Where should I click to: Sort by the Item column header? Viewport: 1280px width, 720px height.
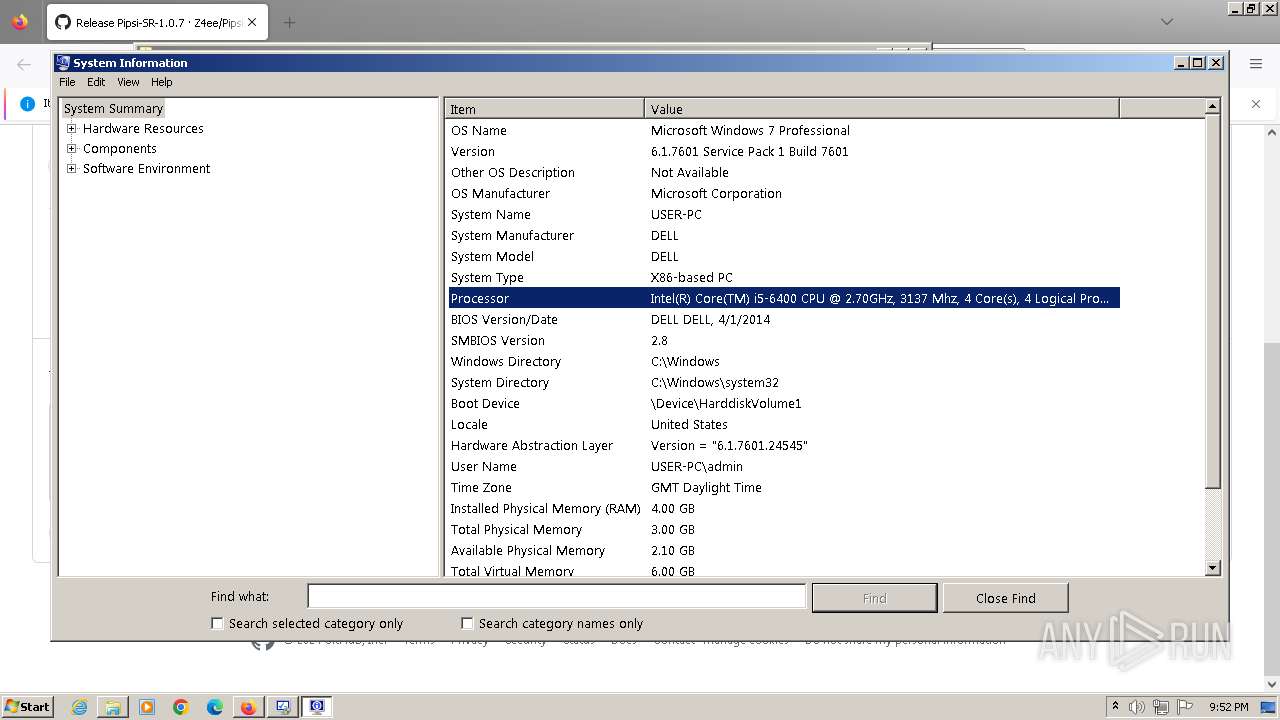pyautogui.click(x=545, y=109)
